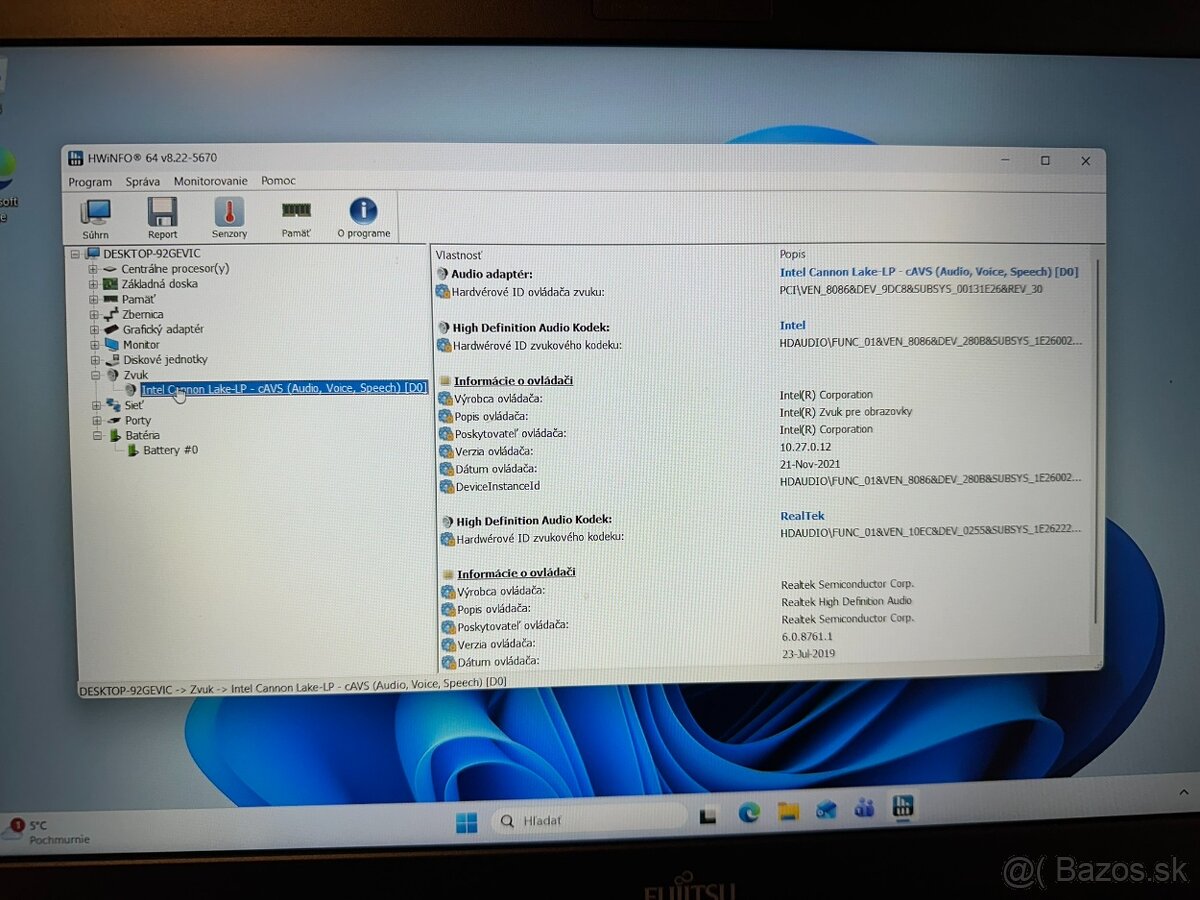Click the Intel codec link

791,325
